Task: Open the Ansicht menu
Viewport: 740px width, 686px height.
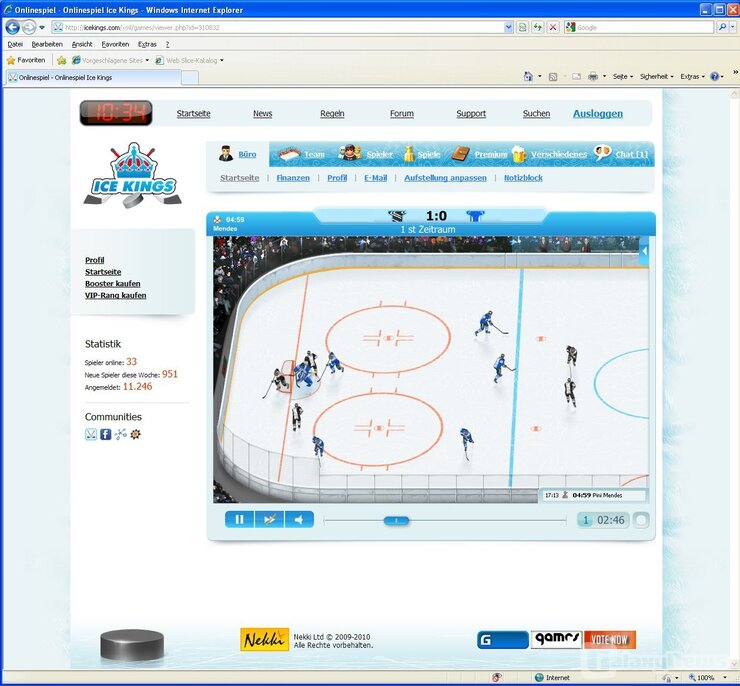Action: click(82, 44)
